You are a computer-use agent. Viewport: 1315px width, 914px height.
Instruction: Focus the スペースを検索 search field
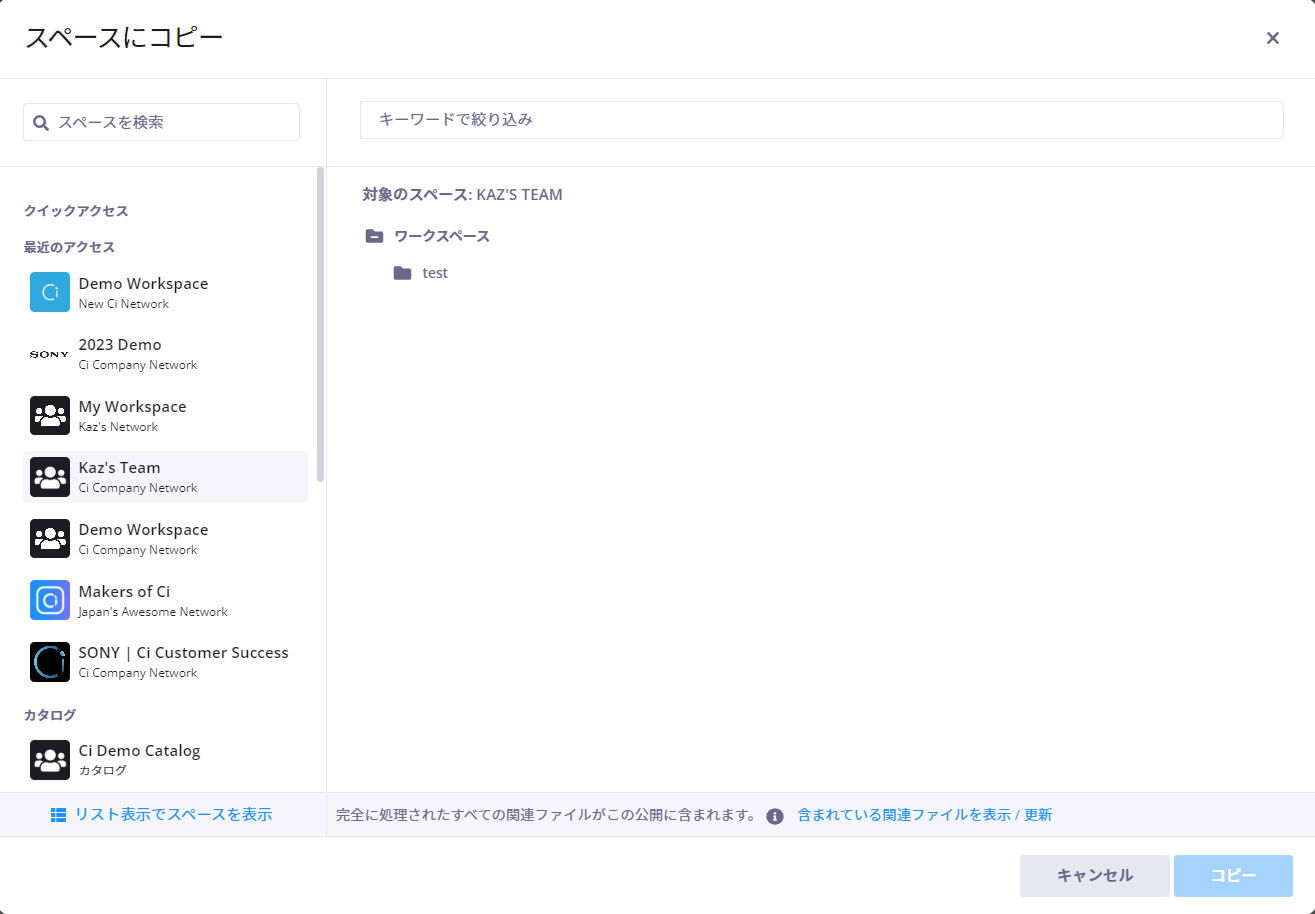coord(161,122)
